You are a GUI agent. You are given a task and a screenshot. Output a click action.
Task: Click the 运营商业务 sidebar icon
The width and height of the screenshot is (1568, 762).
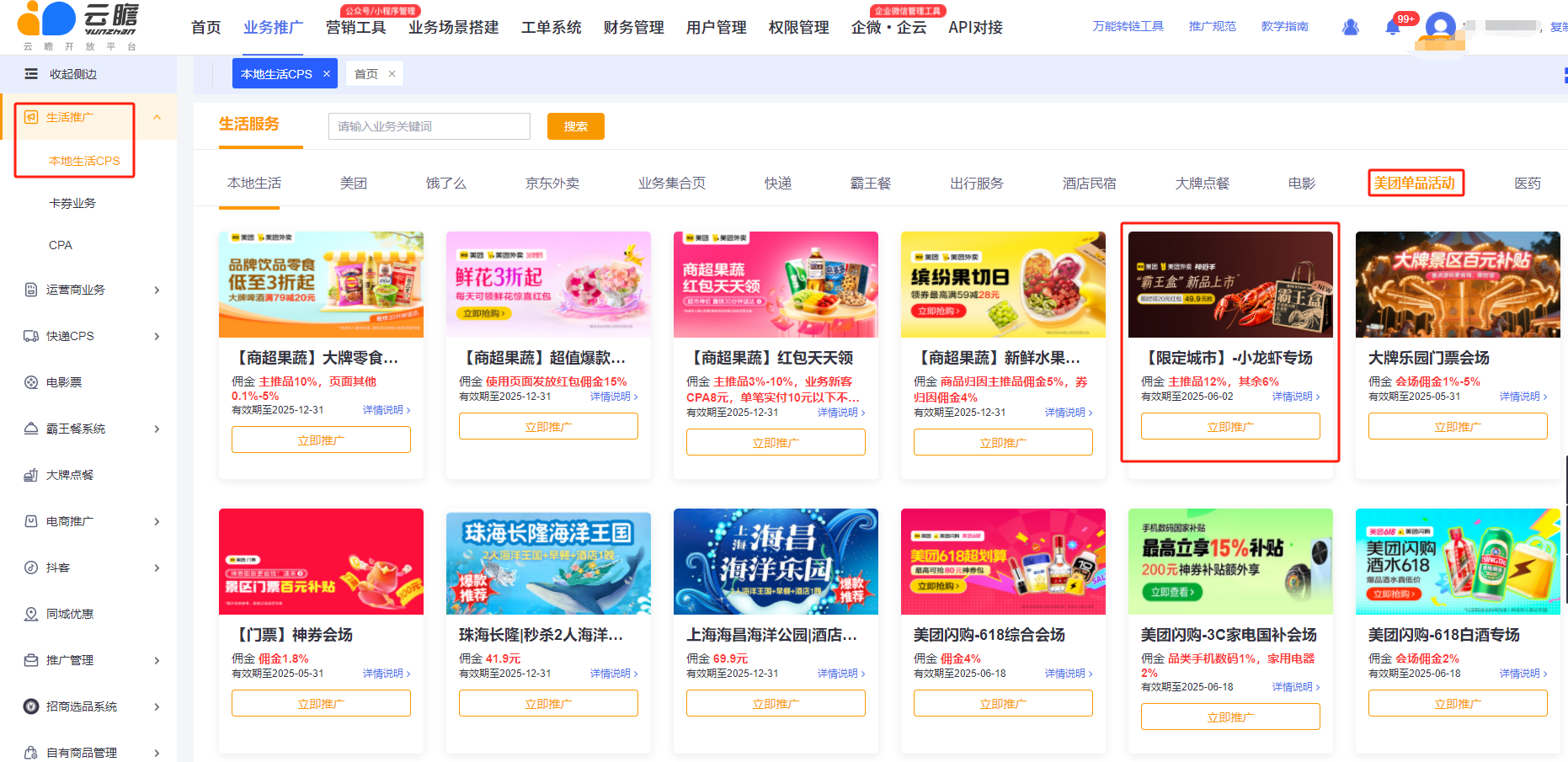[x=31, y=290]
